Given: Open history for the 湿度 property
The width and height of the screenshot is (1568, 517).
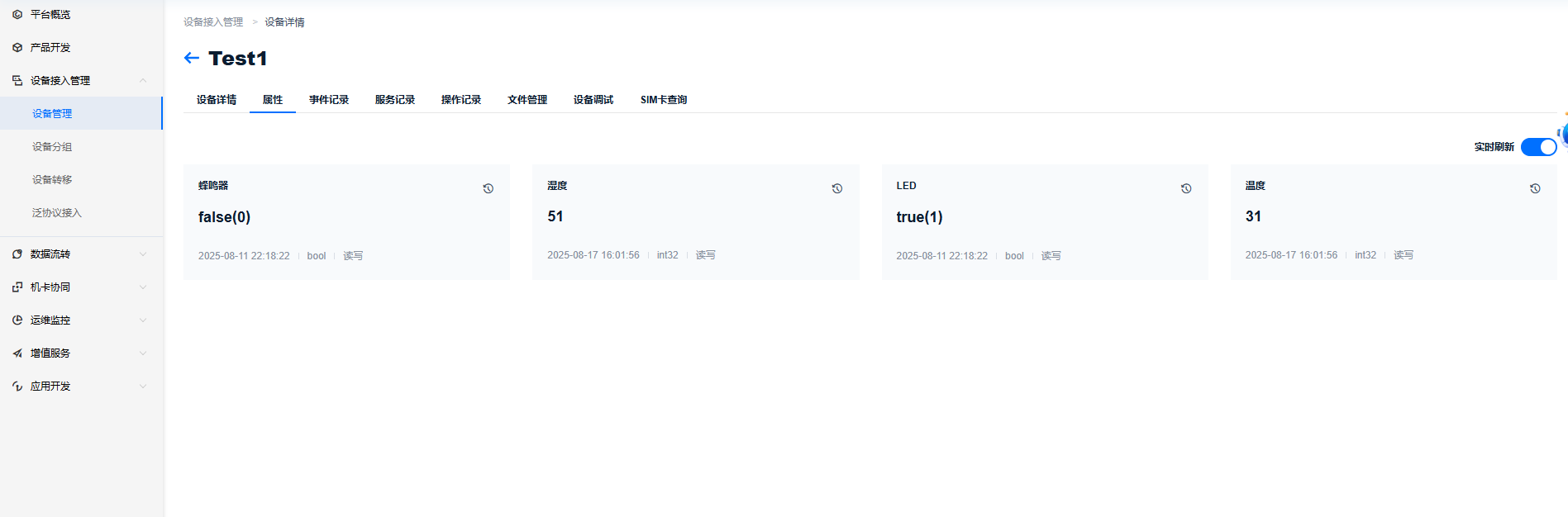Looking at the screenshot, I should (836, 188).
